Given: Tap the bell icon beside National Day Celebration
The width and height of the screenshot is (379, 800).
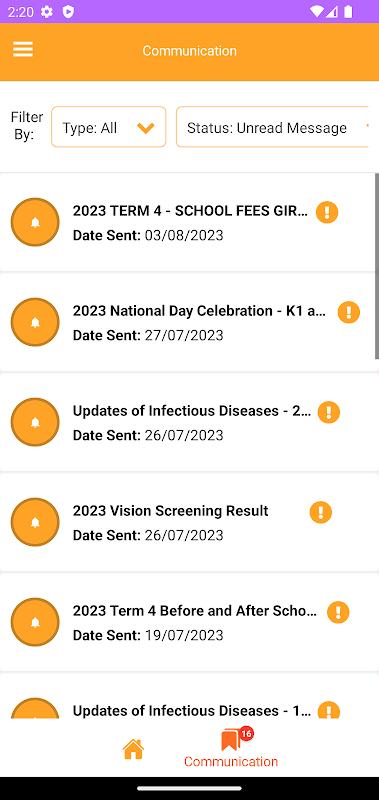Looking at the screenshot, I should tap(35, 322).
